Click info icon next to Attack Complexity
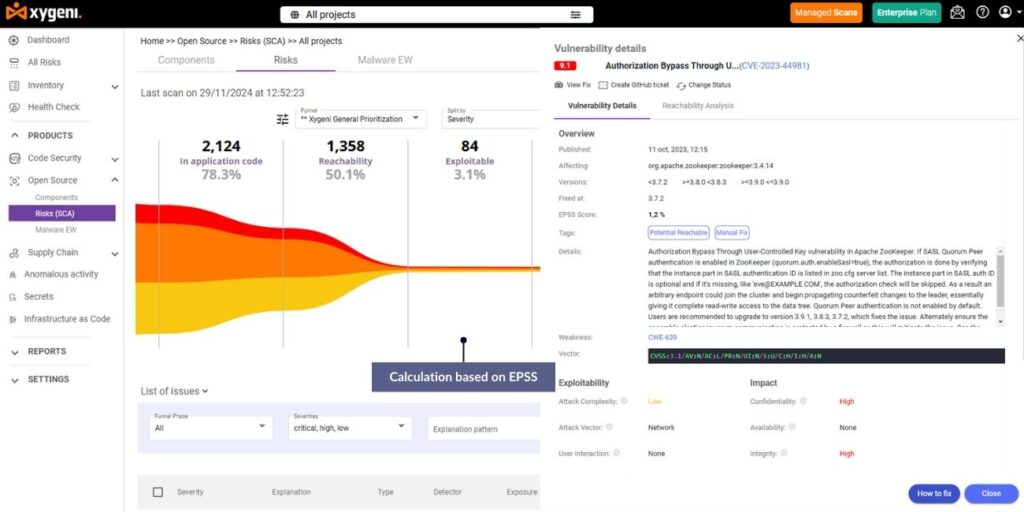 (x=624, y=401)
